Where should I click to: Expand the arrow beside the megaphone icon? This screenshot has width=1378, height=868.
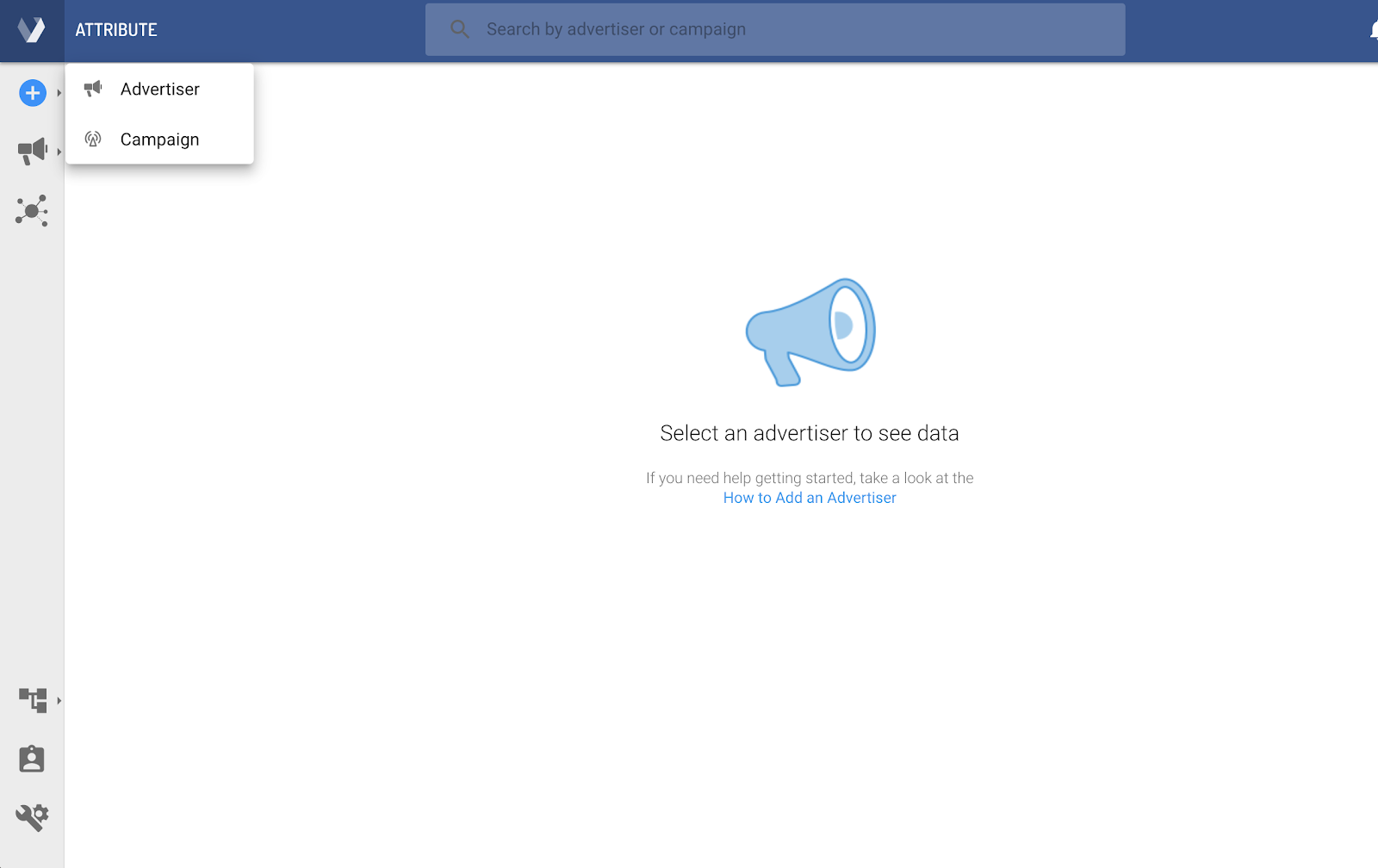[x=59, y=152]
